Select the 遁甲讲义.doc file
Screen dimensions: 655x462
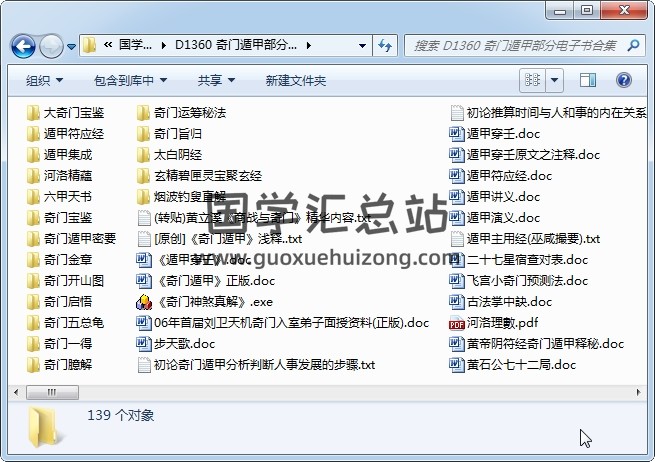495,196
